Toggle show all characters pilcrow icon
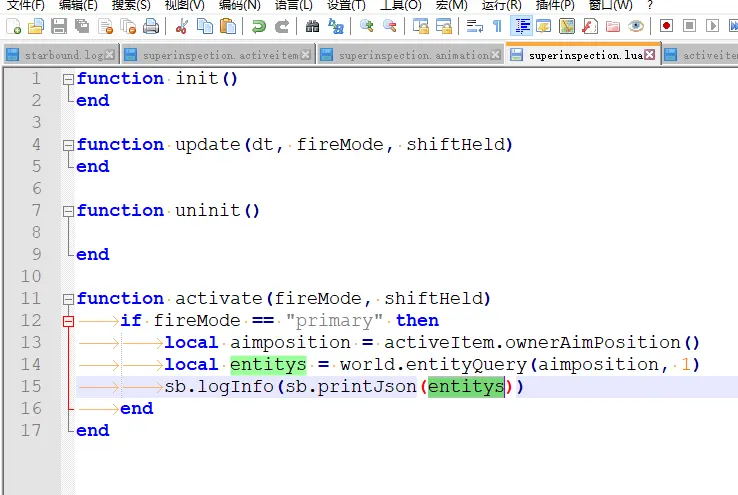738x495 pixels. 497,26
